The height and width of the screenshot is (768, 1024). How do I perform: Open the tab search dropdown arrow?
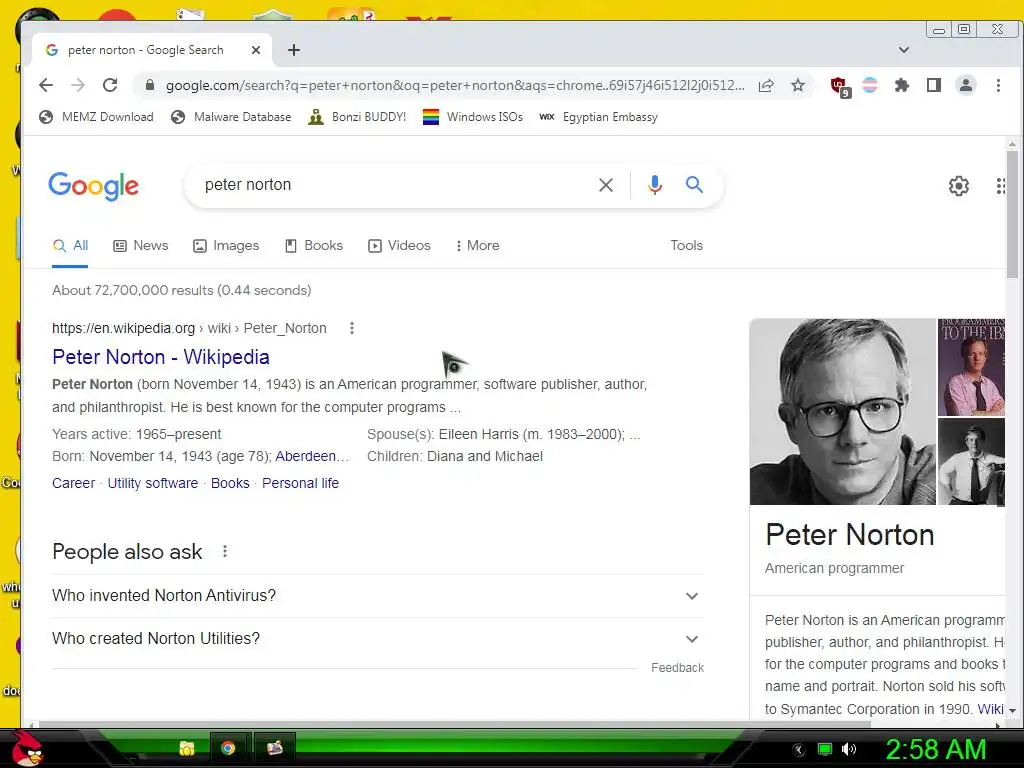pos(904,50)
